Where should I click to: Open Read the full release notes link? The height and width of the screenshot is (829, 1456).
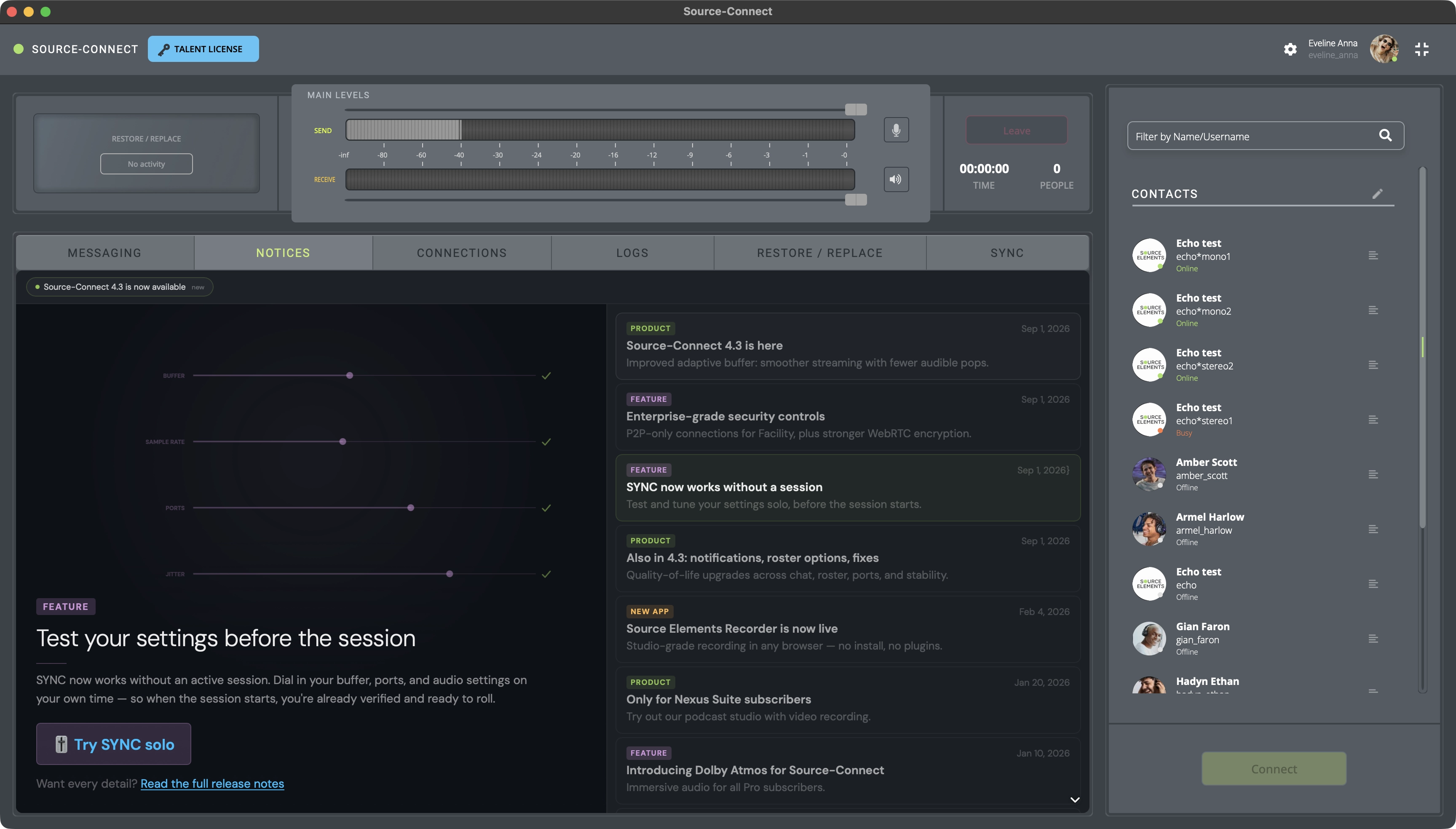tap(212, 784)
